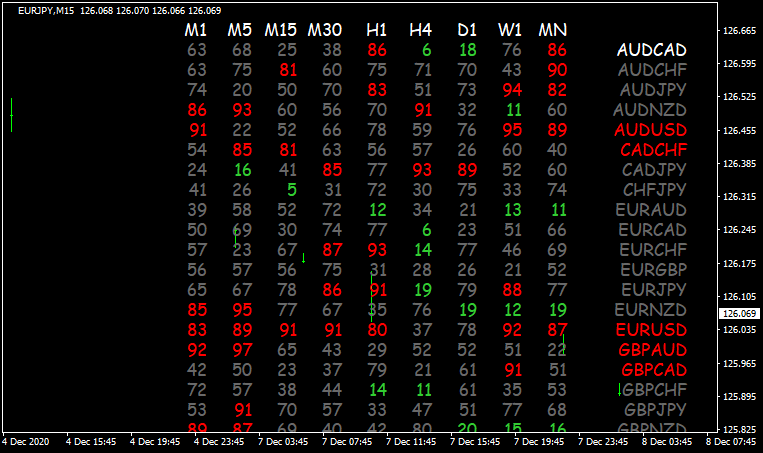
Task: Click the MN monthly column header
Action: coord(553,31)
